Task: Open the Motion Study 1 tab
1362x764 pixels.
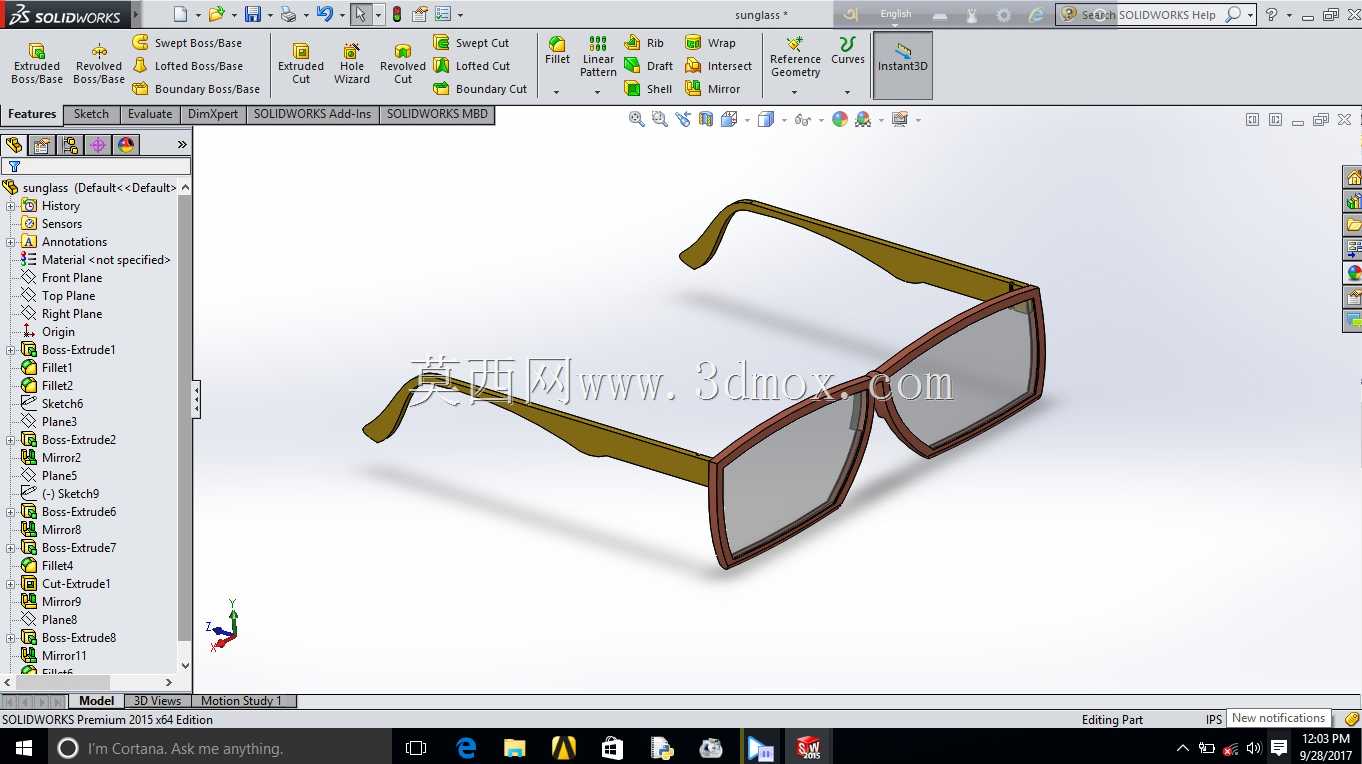Action: coord(242,701)
